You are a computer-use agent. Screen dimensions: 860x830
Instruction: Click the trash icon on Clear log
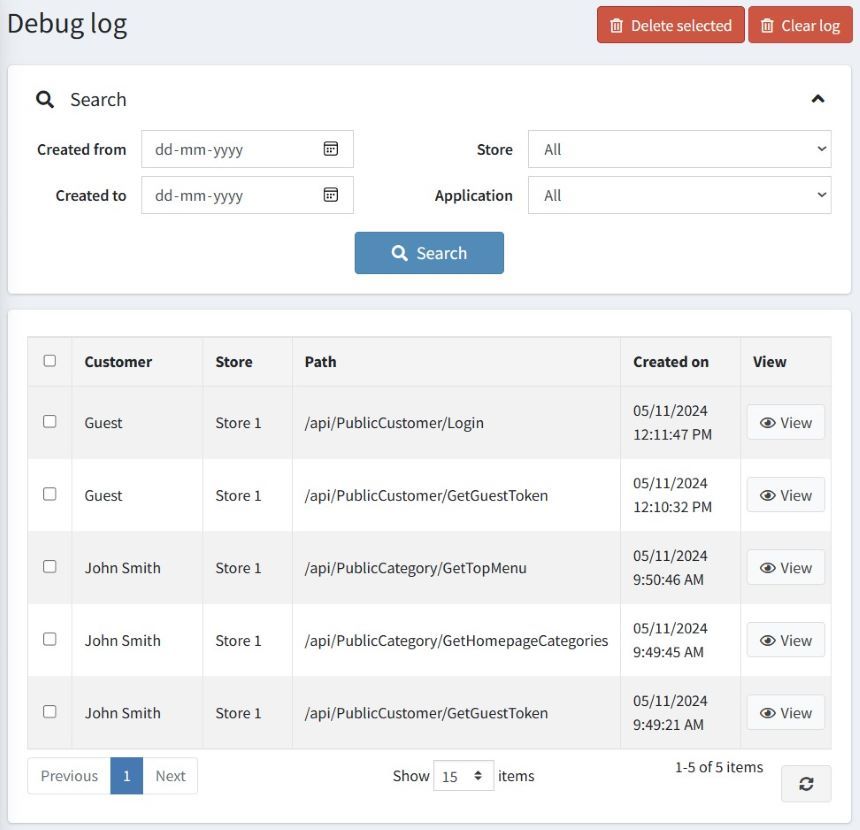(x=766, y=25)
